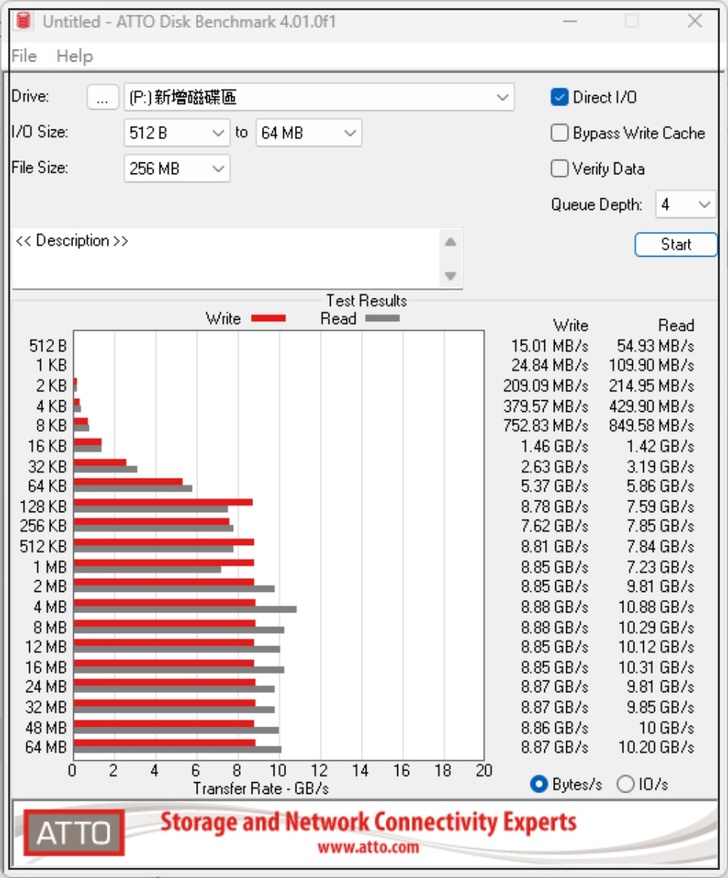Enable Bypass Write Cache checkbox
Image resolution: width=728 pixels, height=878 pixels.
point(559,133)
